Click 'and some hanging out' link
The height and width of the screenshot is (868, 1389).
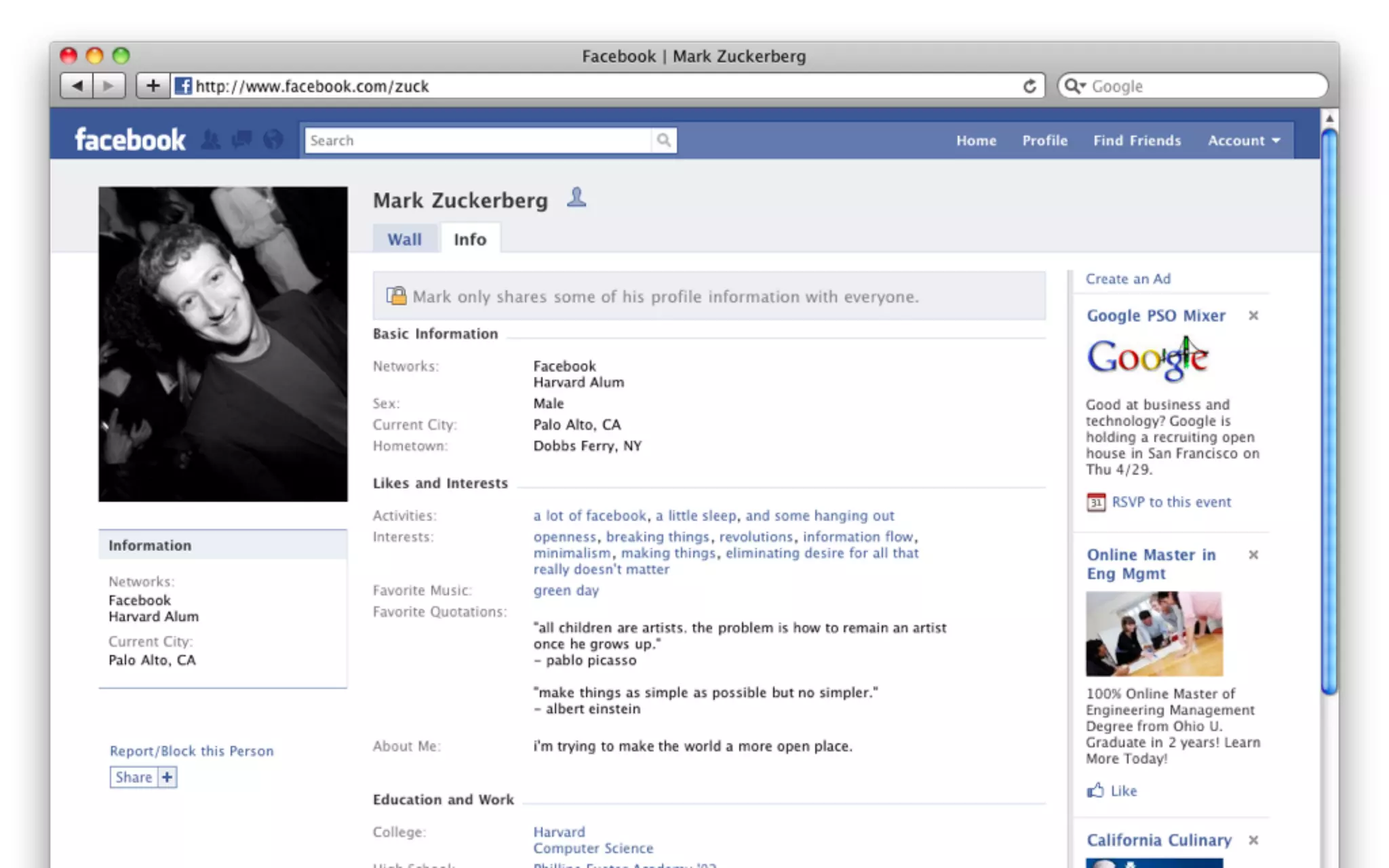coord(820,516)
